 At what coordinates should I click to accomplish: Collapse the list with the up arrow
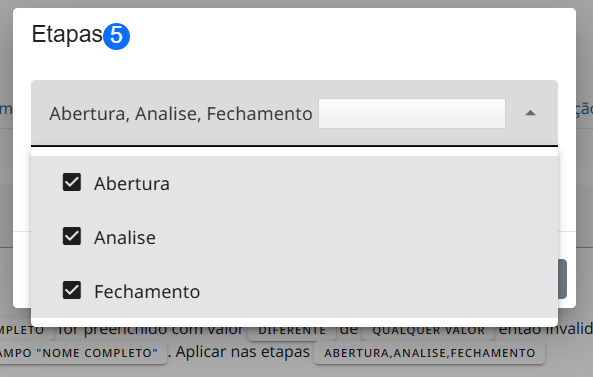tap(531, 113)
